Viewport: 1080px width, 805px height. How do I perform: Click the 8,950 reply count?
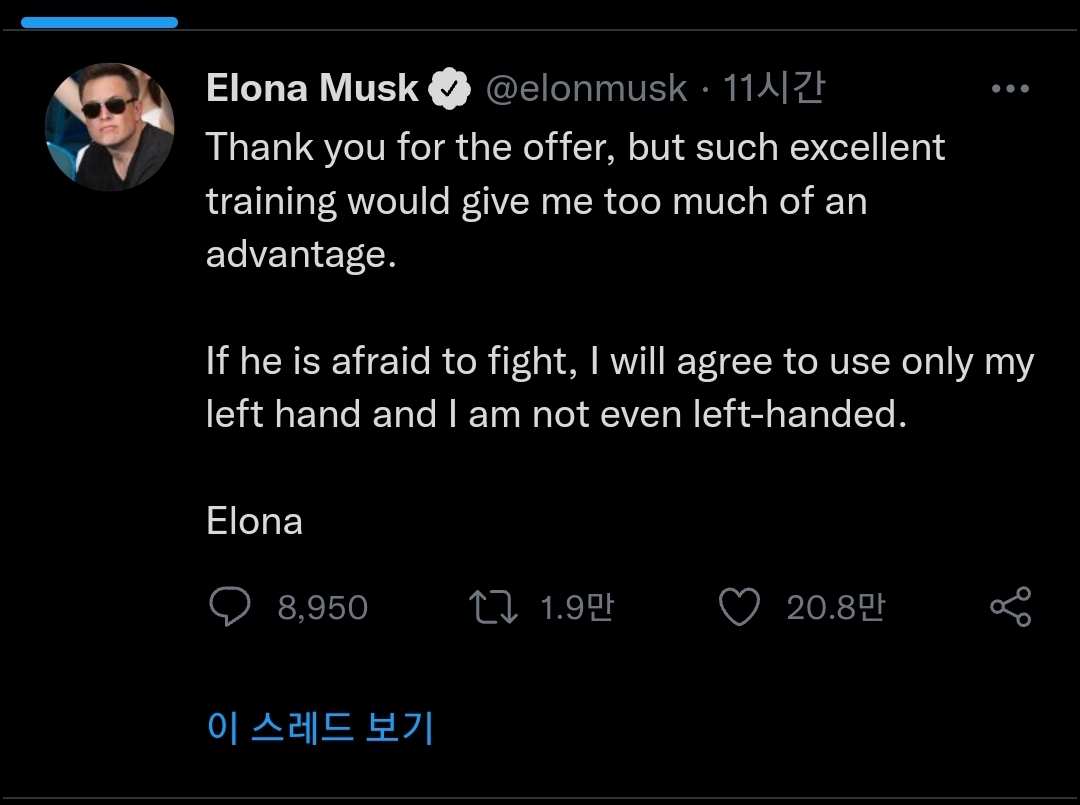[x=322, y=608]
